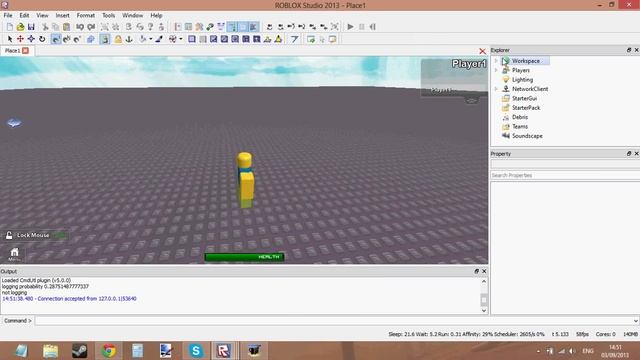Image resolution: width=640 pixels, height=360 pixels.
Task: Toggle the first highlighted panel view icon
Action: tap(232, 27)
